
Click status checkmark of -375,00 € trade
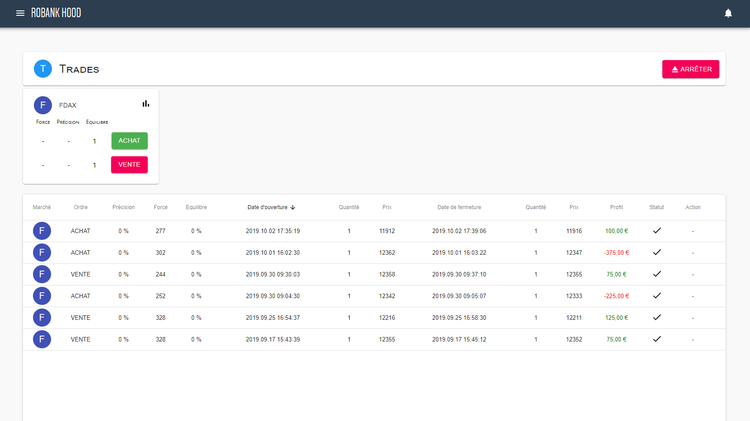[657, 253]
